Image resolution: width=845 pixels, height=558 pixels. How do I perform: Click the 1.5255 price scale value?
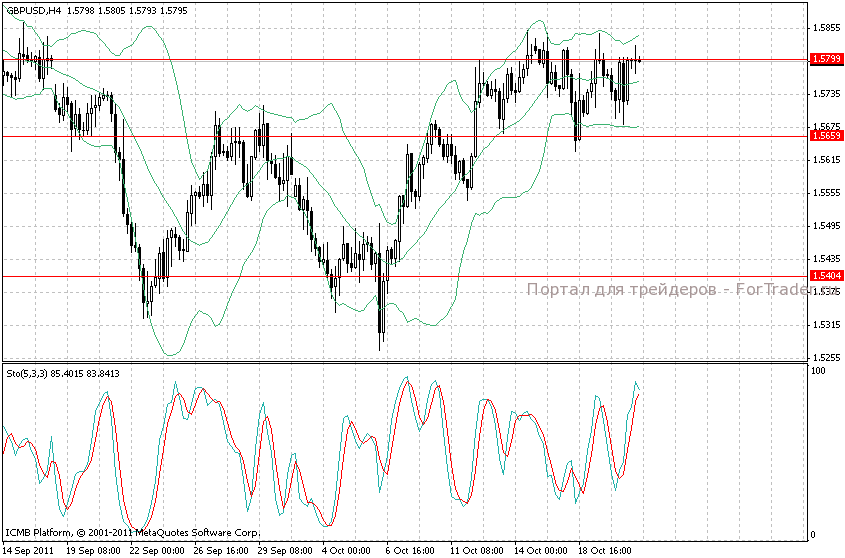point(825,357)
